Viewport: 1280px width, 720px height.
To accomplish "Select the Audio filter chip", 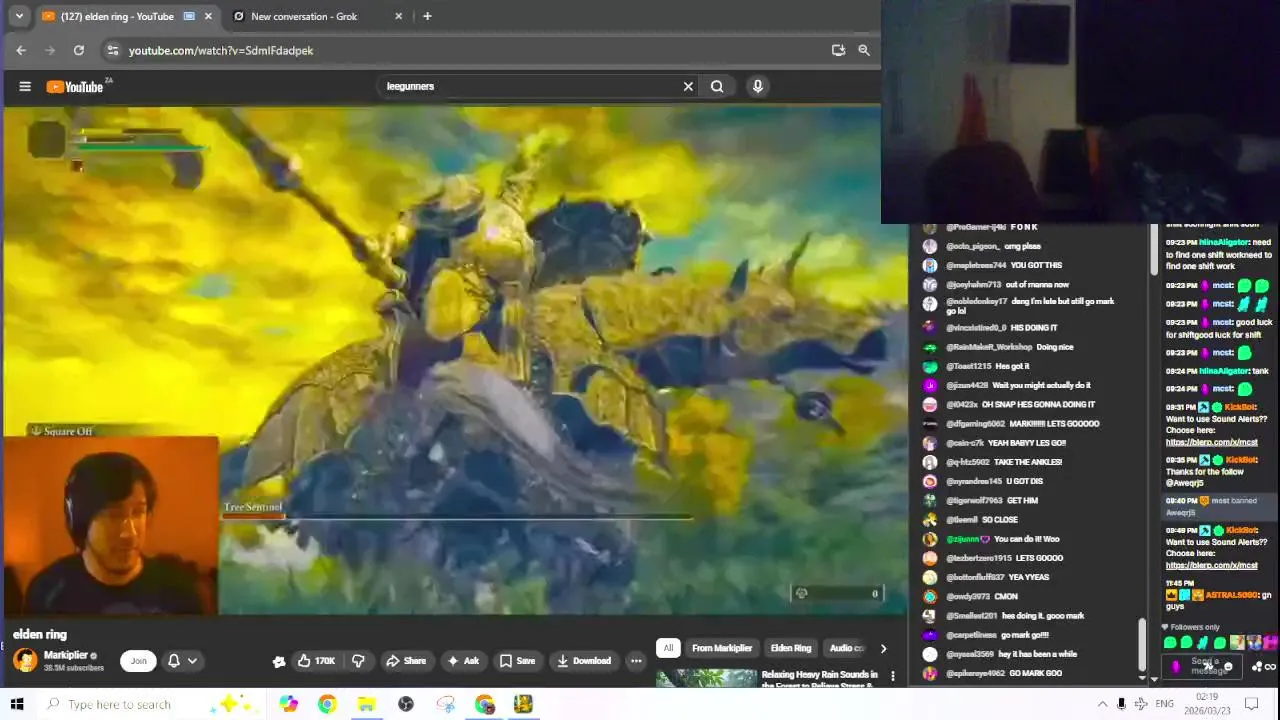I will tap(846, 648).
